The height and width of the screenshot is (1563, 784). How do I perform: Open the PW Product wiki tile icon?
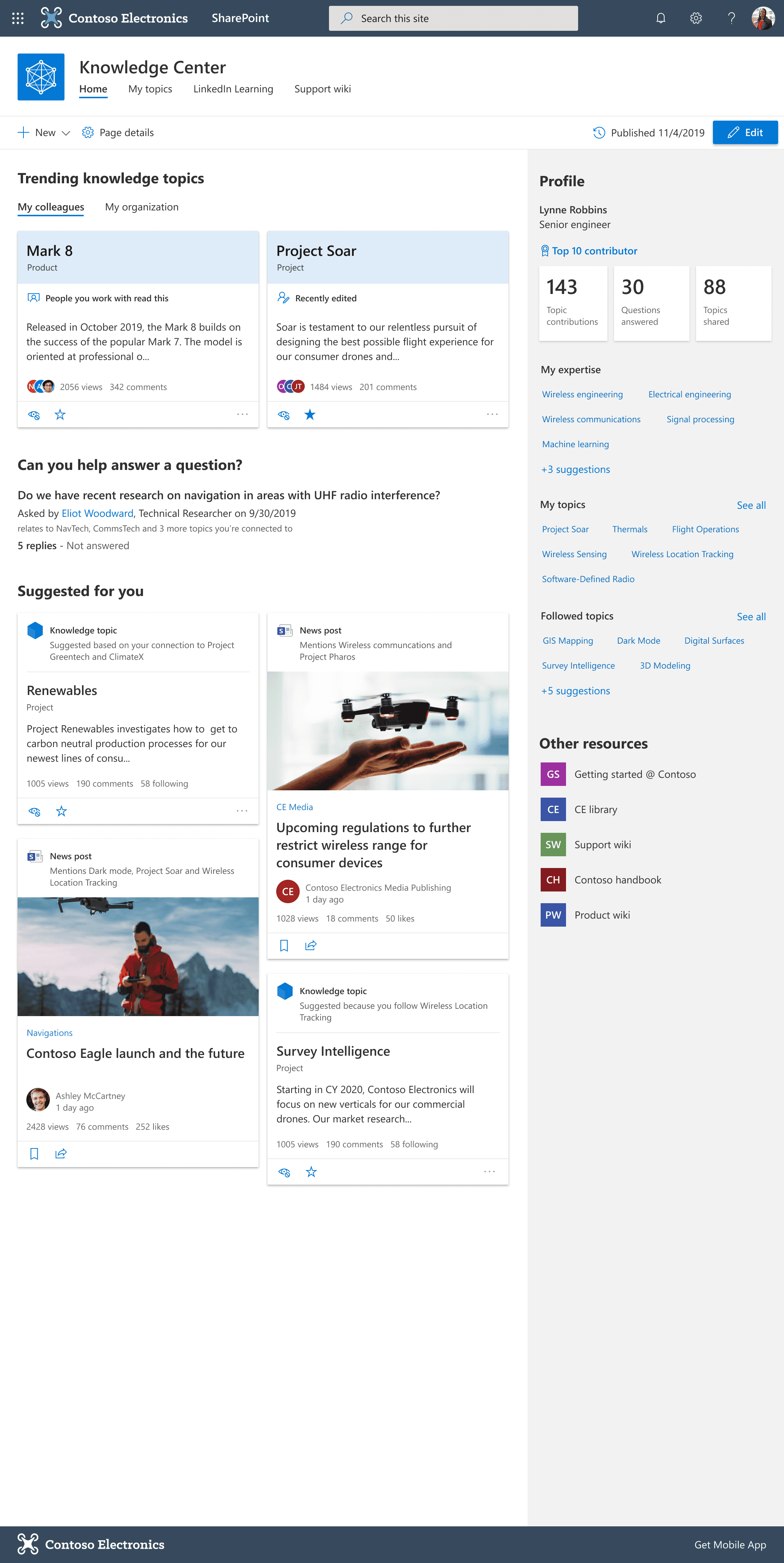[x=553, y=915]
